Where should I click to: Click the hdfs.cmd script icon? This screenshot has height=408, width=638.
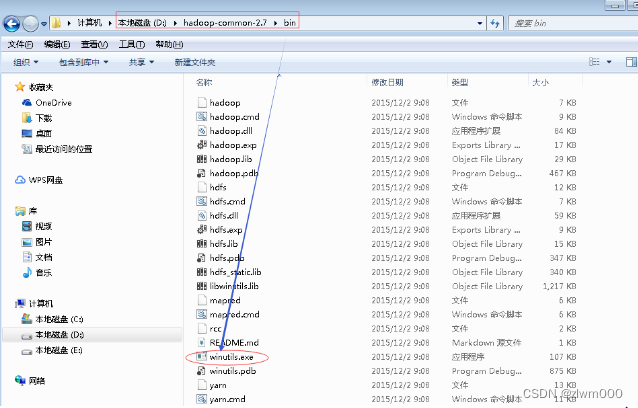(202, 201)
